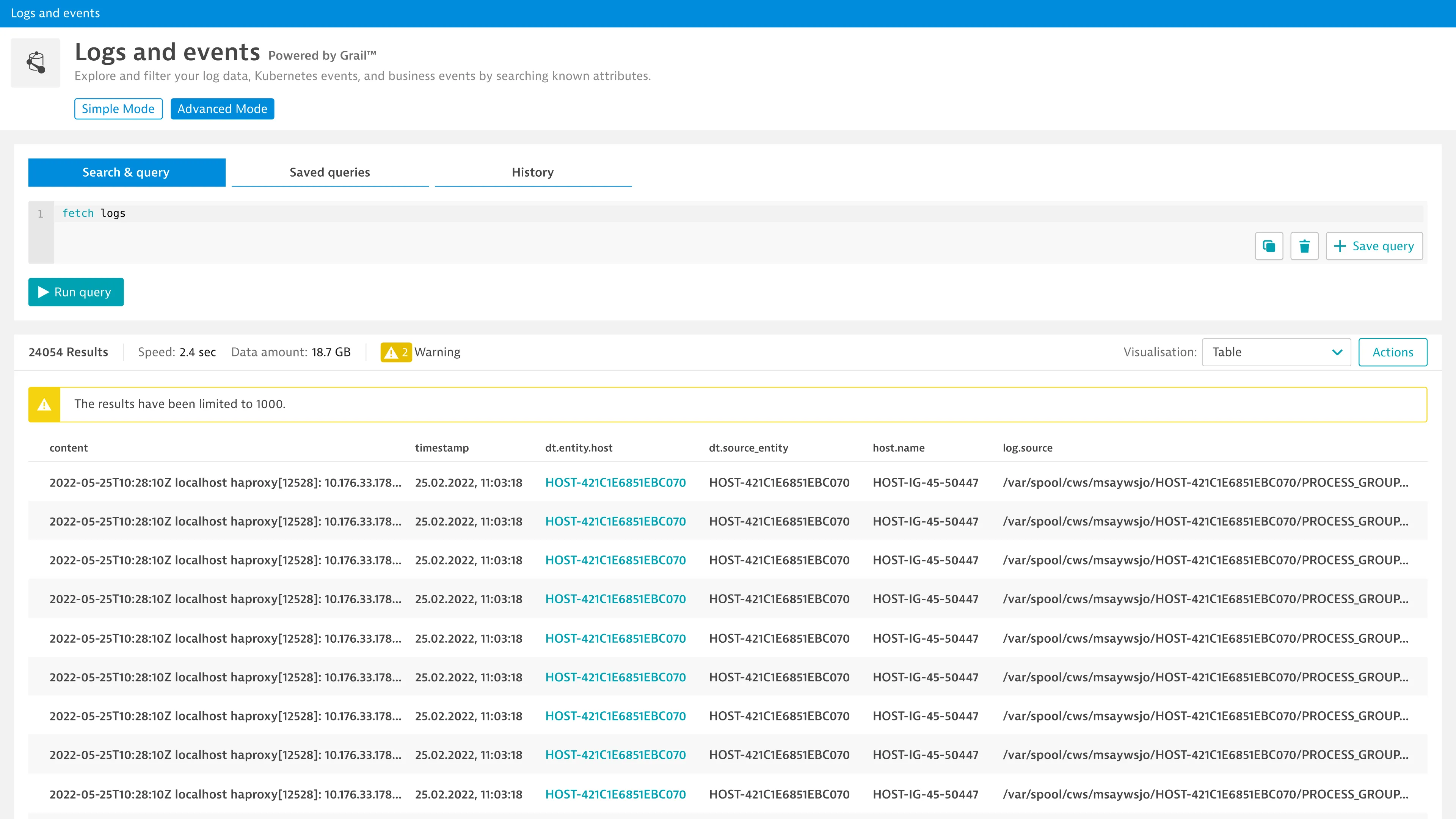Click the Grail logs application icon
Viewport: 1456px width, 819px height.
tap(36, 63)
